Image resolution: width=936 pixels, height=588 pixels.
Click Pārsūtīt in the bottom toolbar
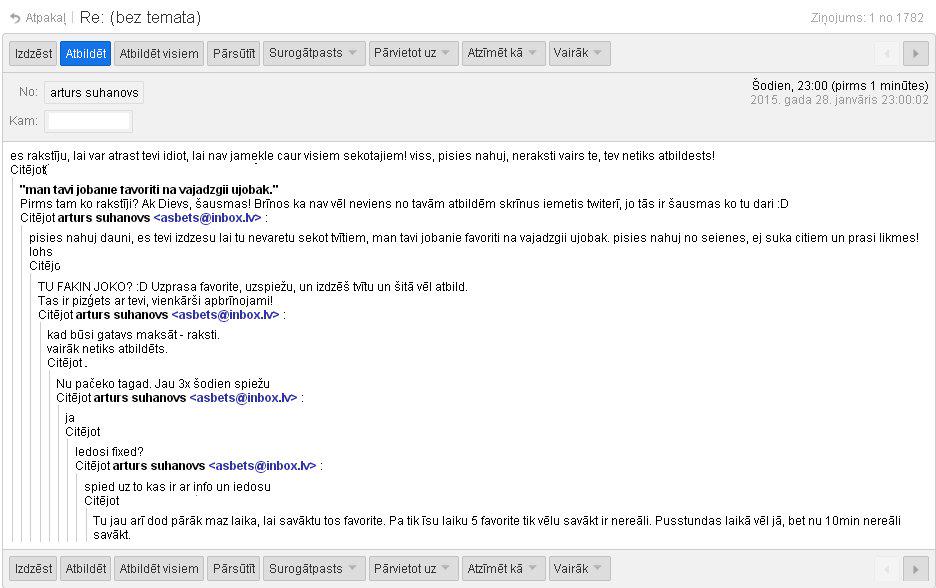tap(234, 569)
